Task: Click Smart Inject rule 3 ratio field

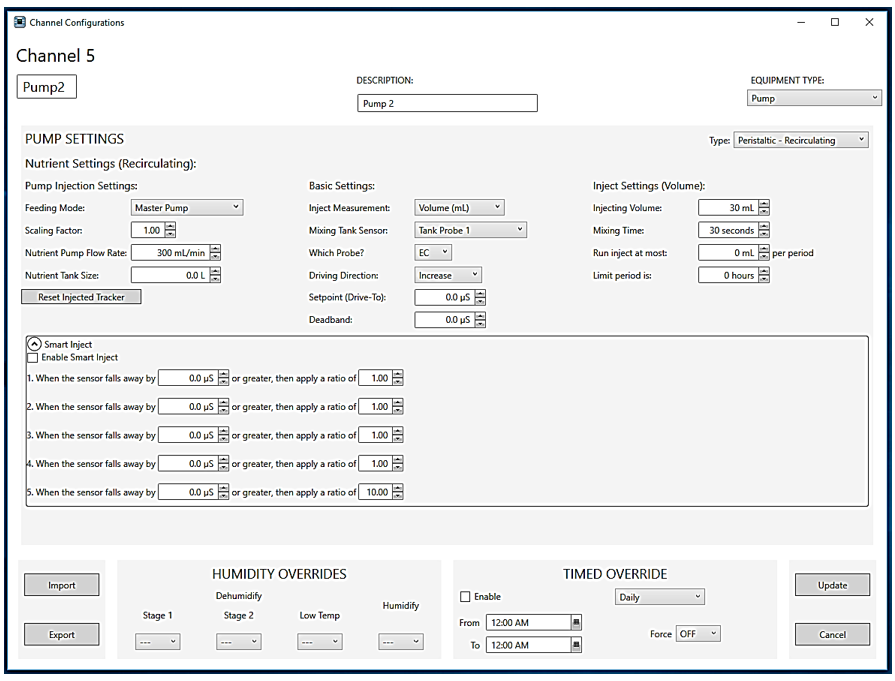Action: coord(376,435)
